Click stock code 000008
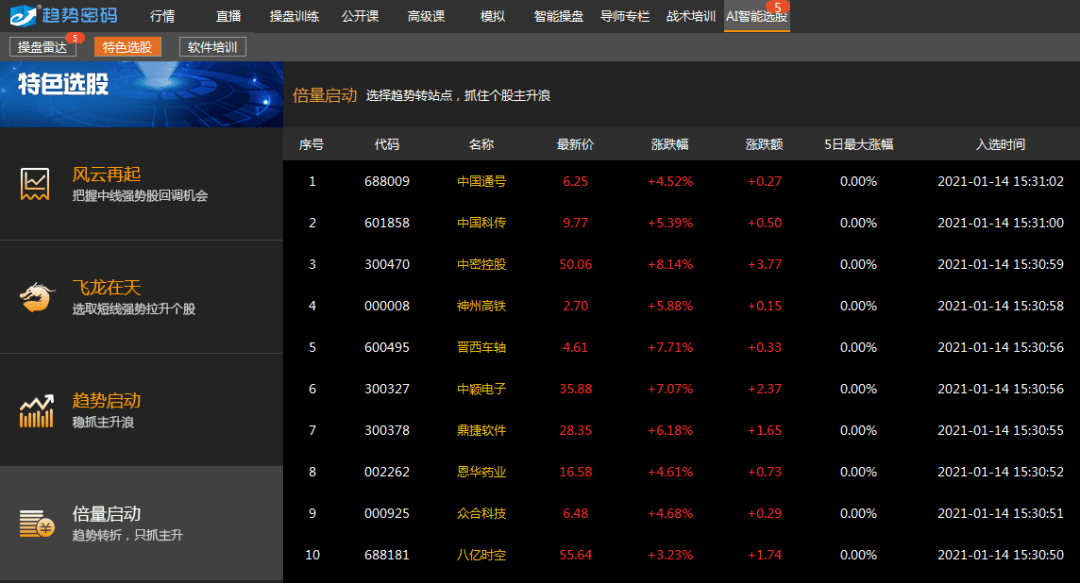 (x=386, y=305)
